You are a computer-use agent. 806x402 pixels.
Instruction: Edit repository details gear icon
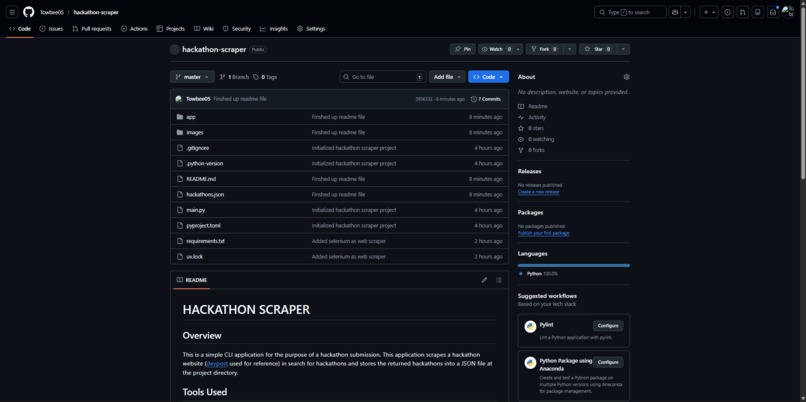[626, 77]
